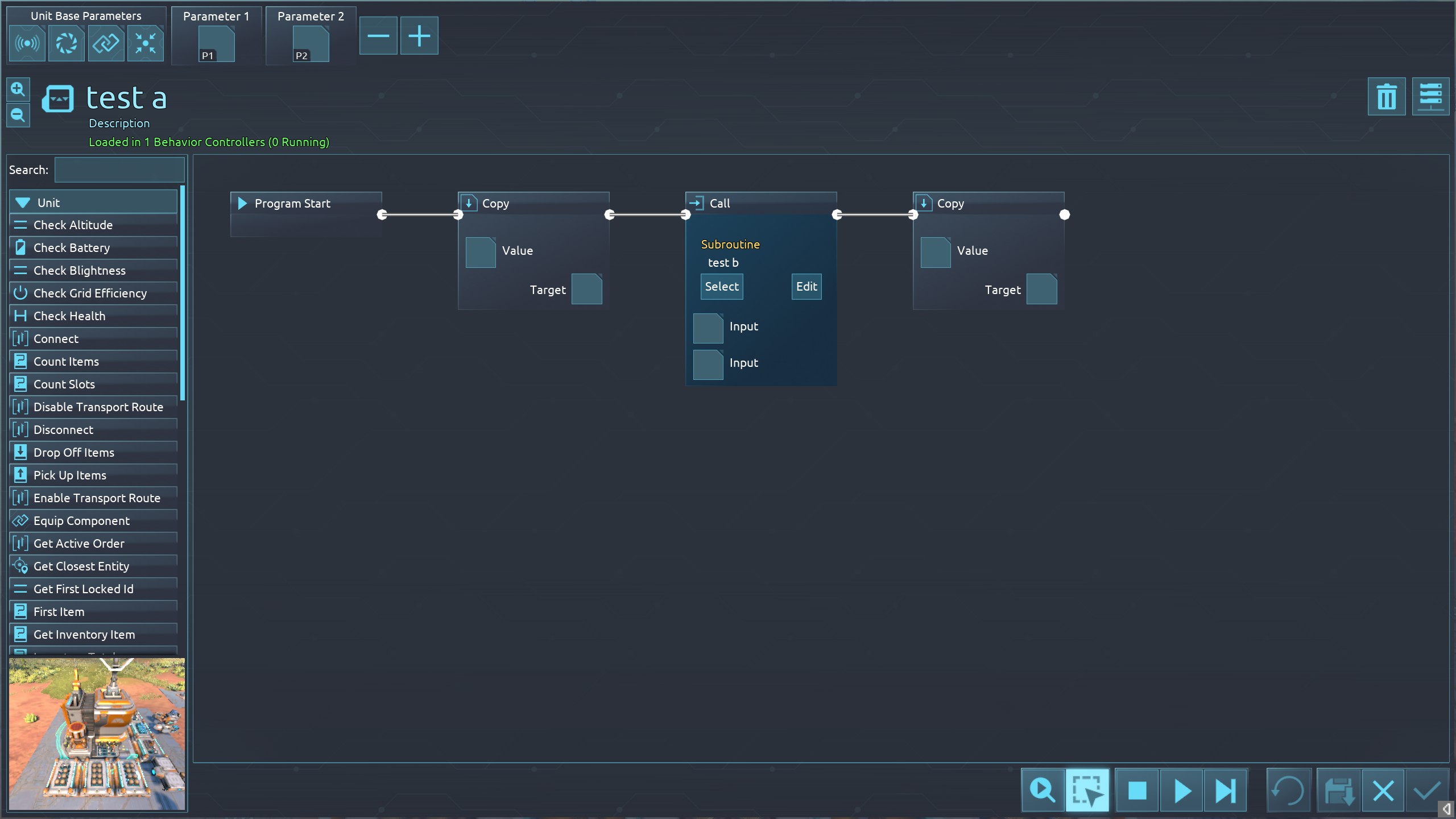Screen dimensions: 1456x819
Task: Toggle the selection box tool
Action: (x=1087, y=791)
